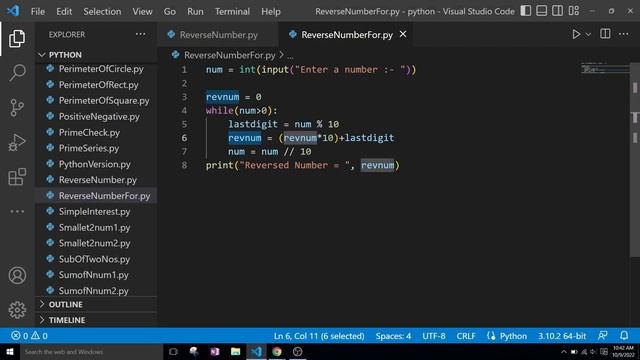
Task: Click the editor minimap preview
Action: [x=605, y=69]
